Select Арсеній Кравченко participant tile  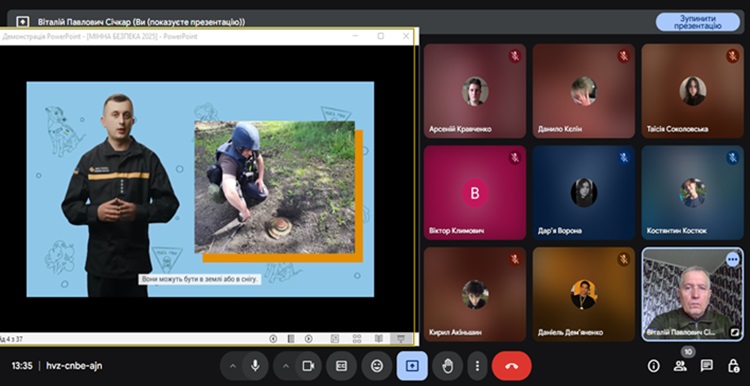(x=474, y=91)
